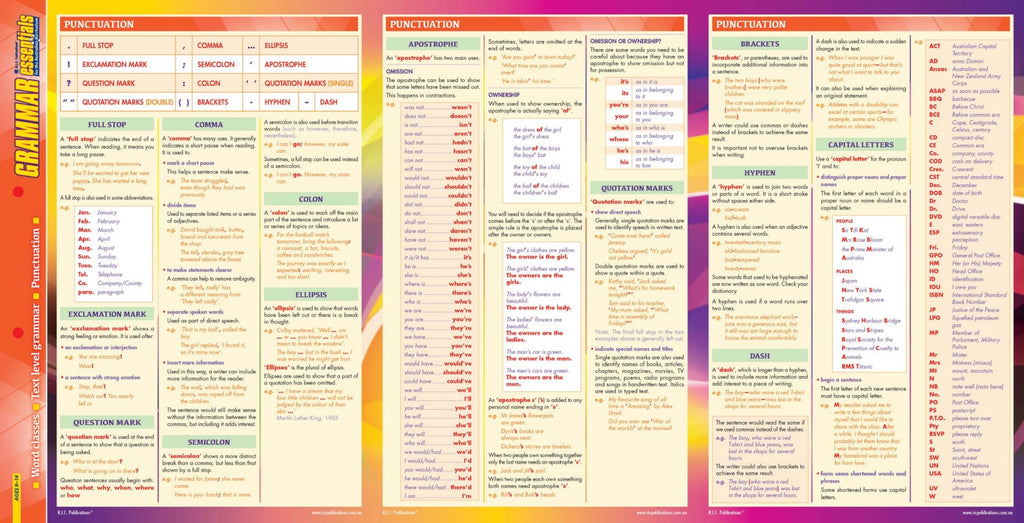
Task: Click 'whose' in the omission-ownership table
Action: 618,139
